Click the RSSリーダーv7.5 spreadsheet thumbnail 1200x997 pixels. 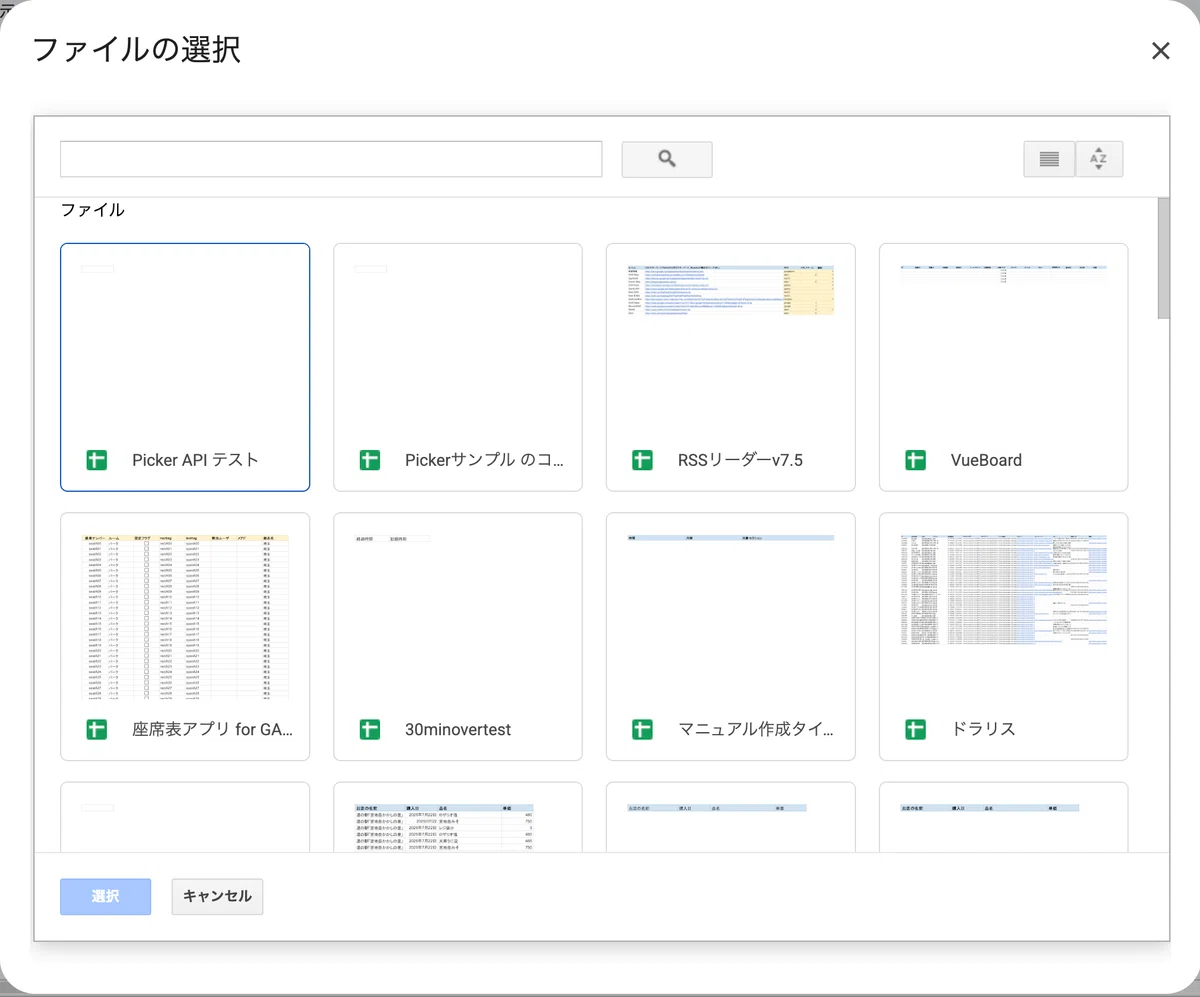coord(731,291)
